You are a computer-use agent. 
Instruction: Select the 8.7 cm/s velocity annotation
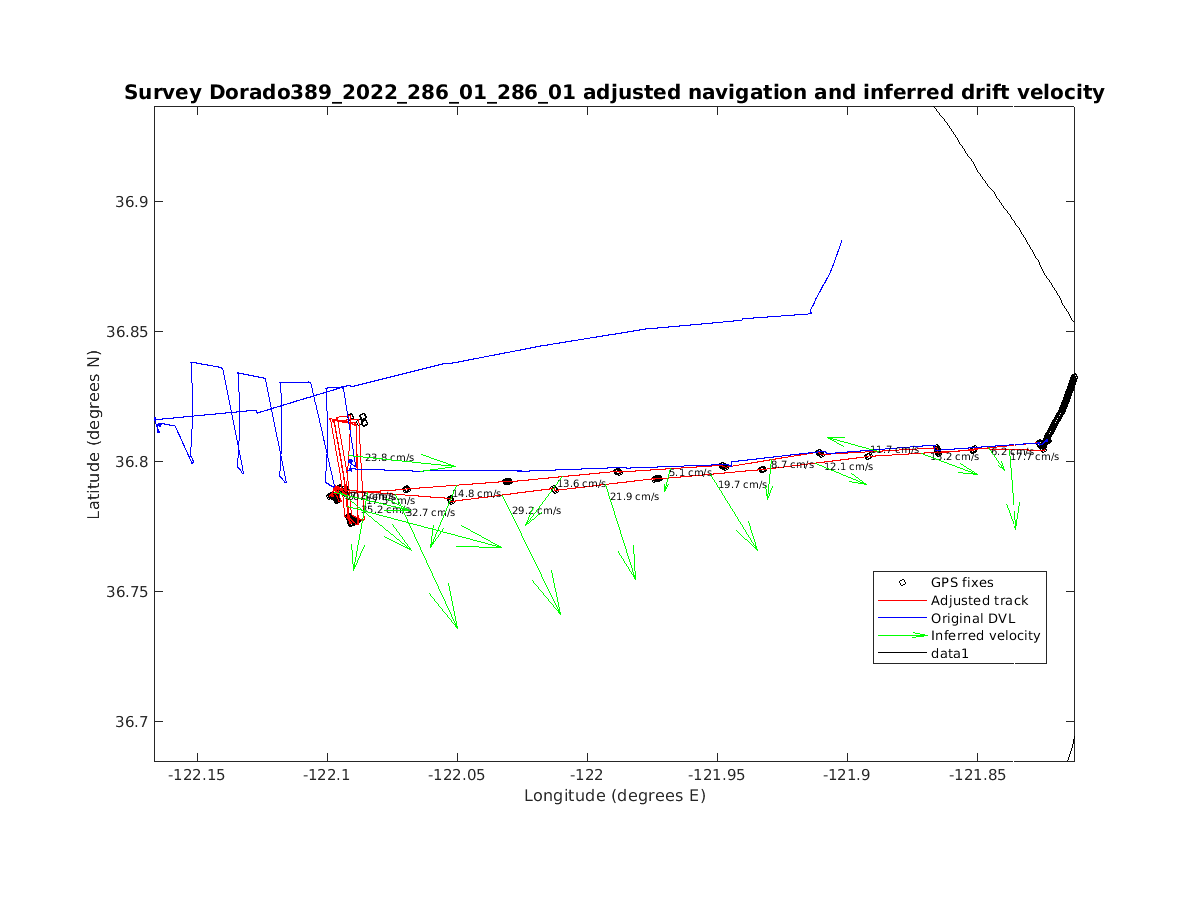(792, 465)
